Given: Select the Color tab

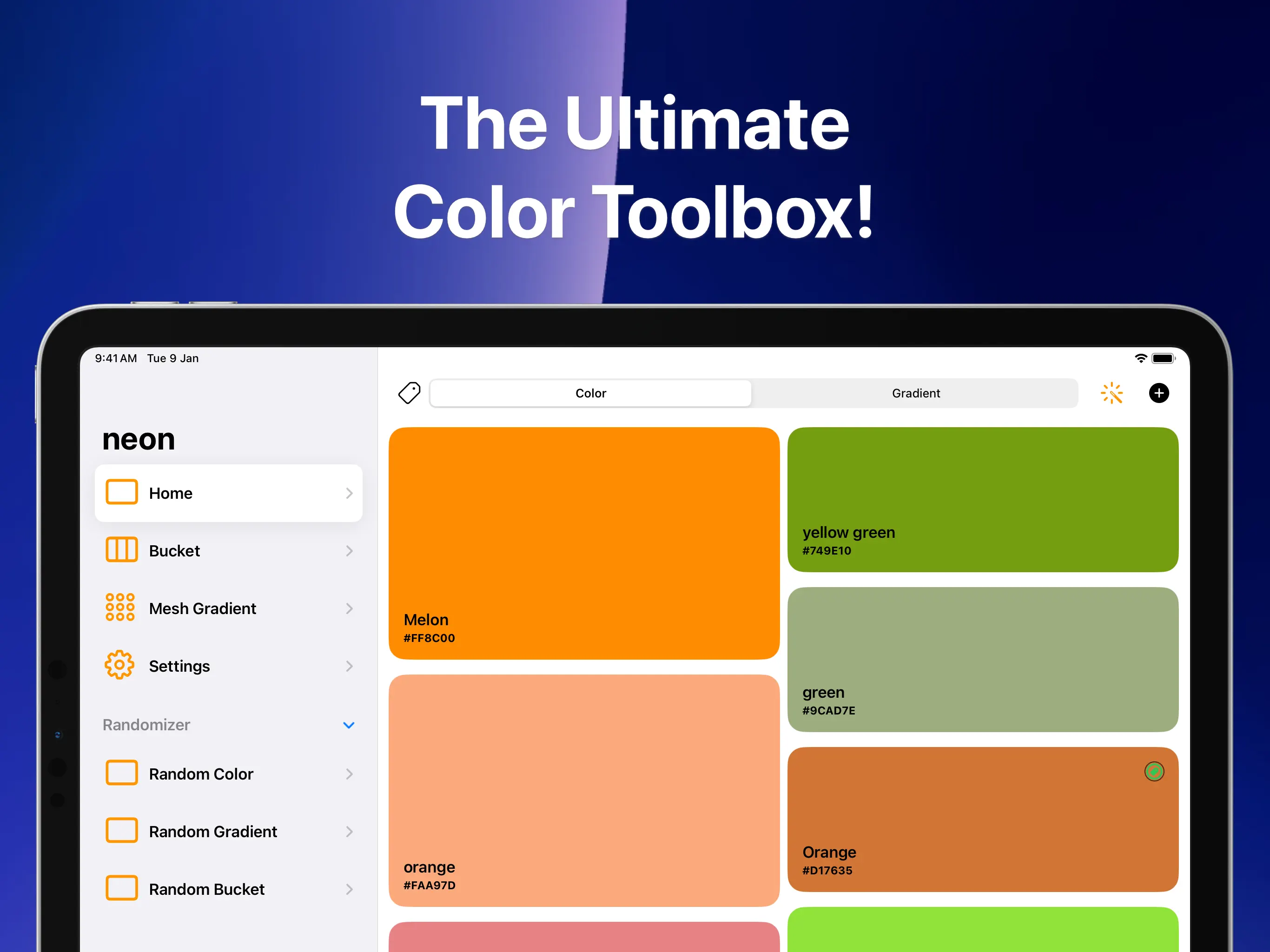Looking at the screenshot, I should click(590, 393).
